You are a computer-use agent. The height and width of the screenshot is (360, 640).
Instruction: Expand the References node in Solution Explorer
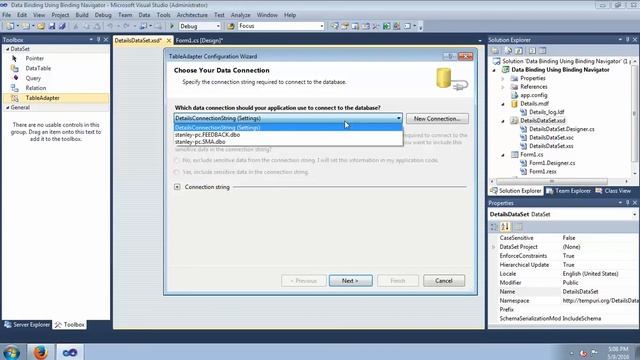click(x=503, y=87)
